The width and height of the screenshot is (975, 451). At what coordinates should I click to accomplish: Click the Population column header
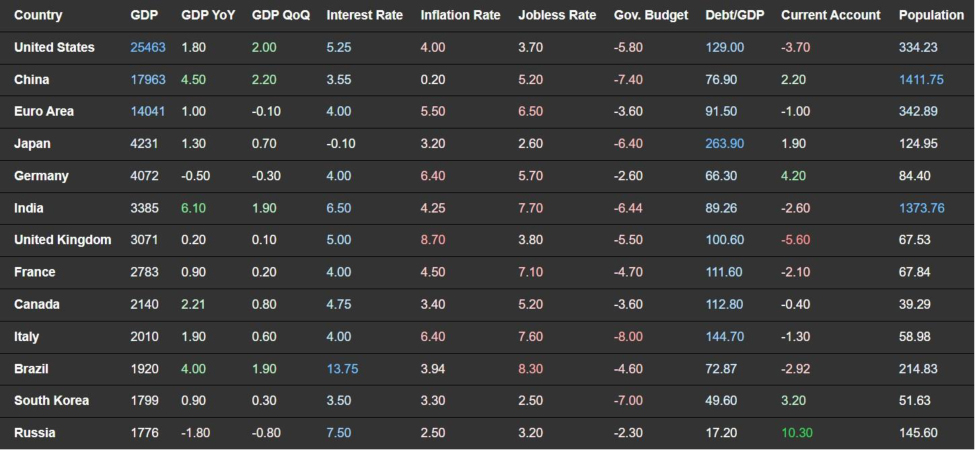pos(930,16)
